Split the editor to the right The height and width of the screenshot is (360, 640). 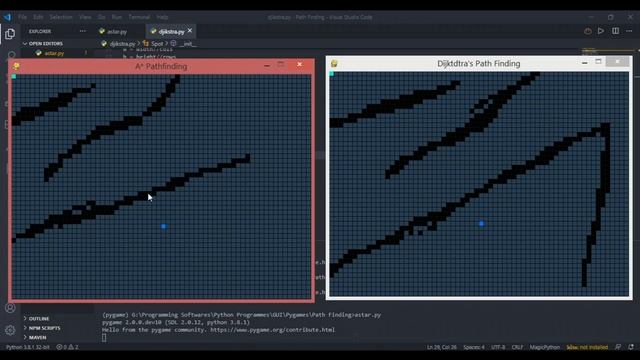pos(616,31)
